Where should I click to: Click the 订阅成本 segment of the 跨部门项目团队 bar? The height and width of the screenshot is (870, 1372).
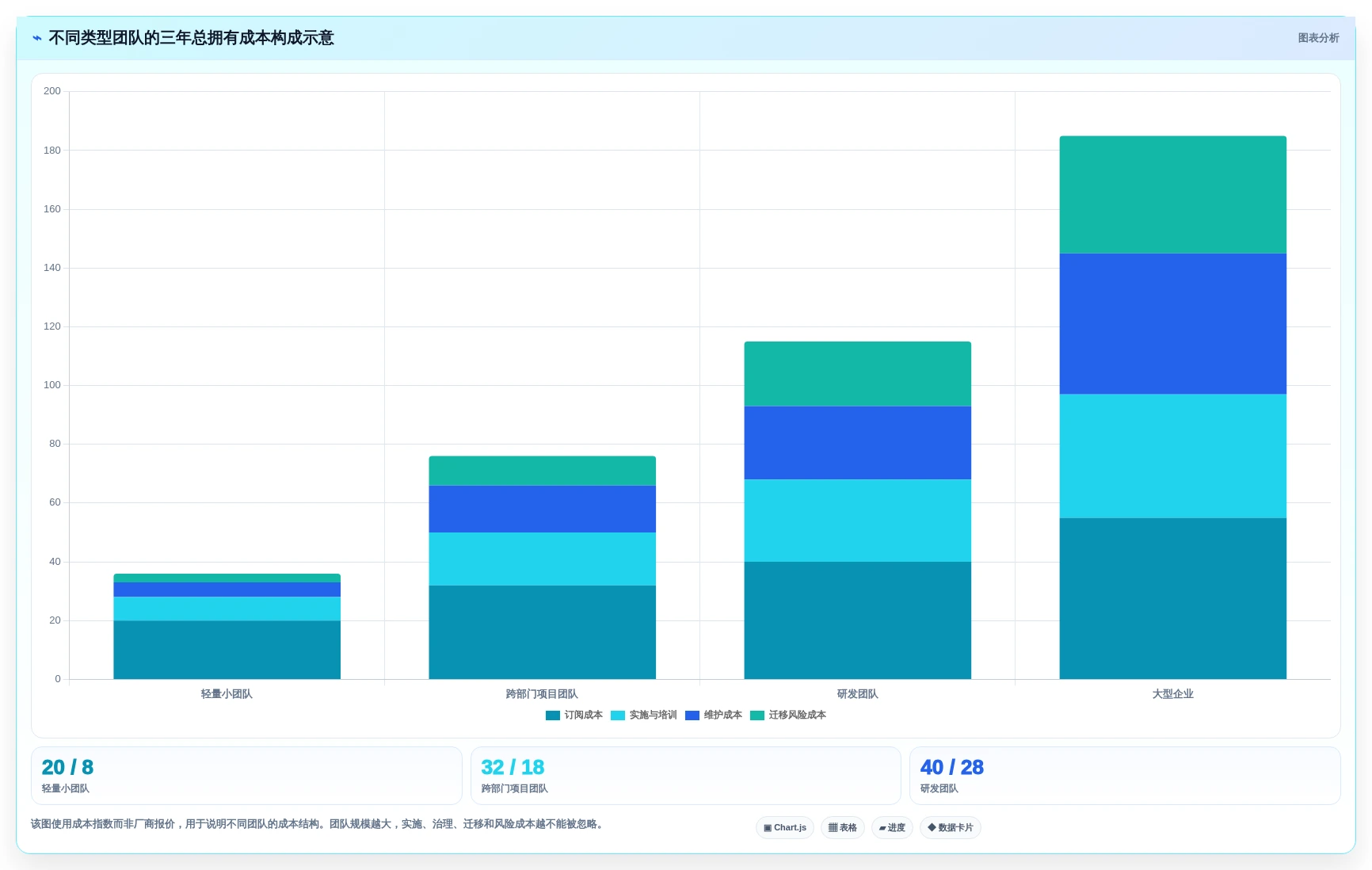click(x=543, y=632)
